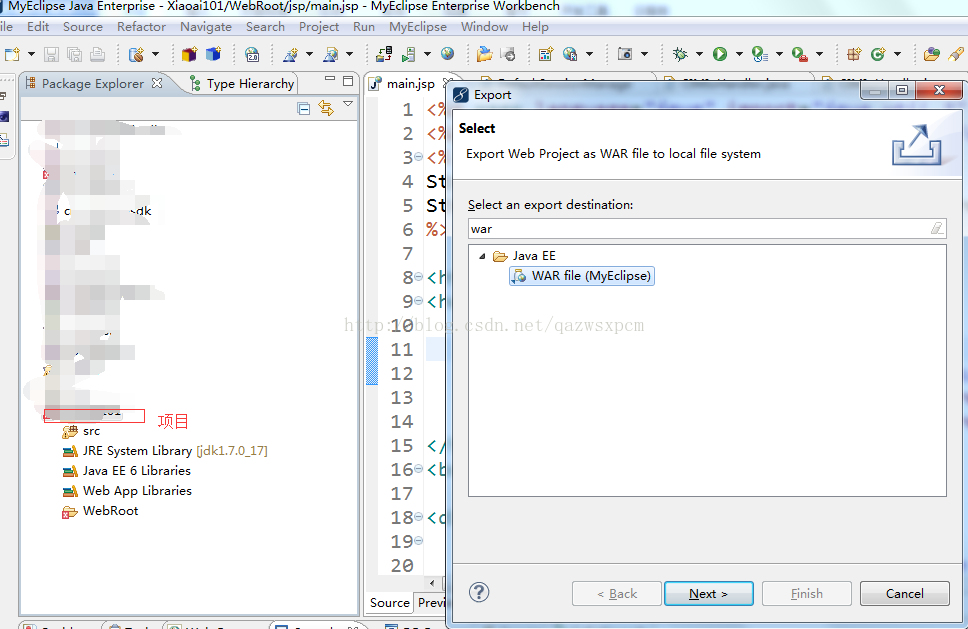Toggle Link with Editor in Package Explorer
The width and height of the screenshot is (968, 629).
[x=326, y=108]
